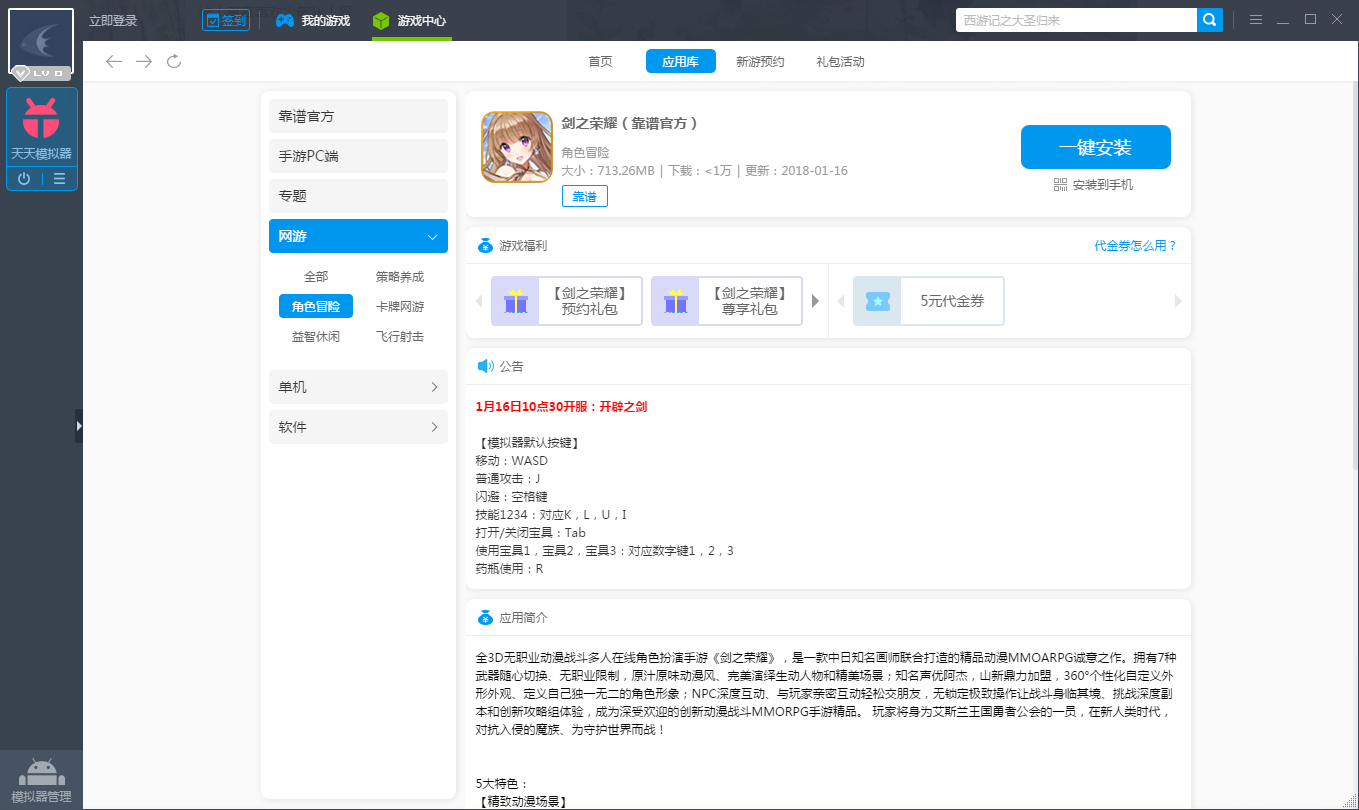Click the 剑之荣耀（靠谱官方） title

pos(629,124)
